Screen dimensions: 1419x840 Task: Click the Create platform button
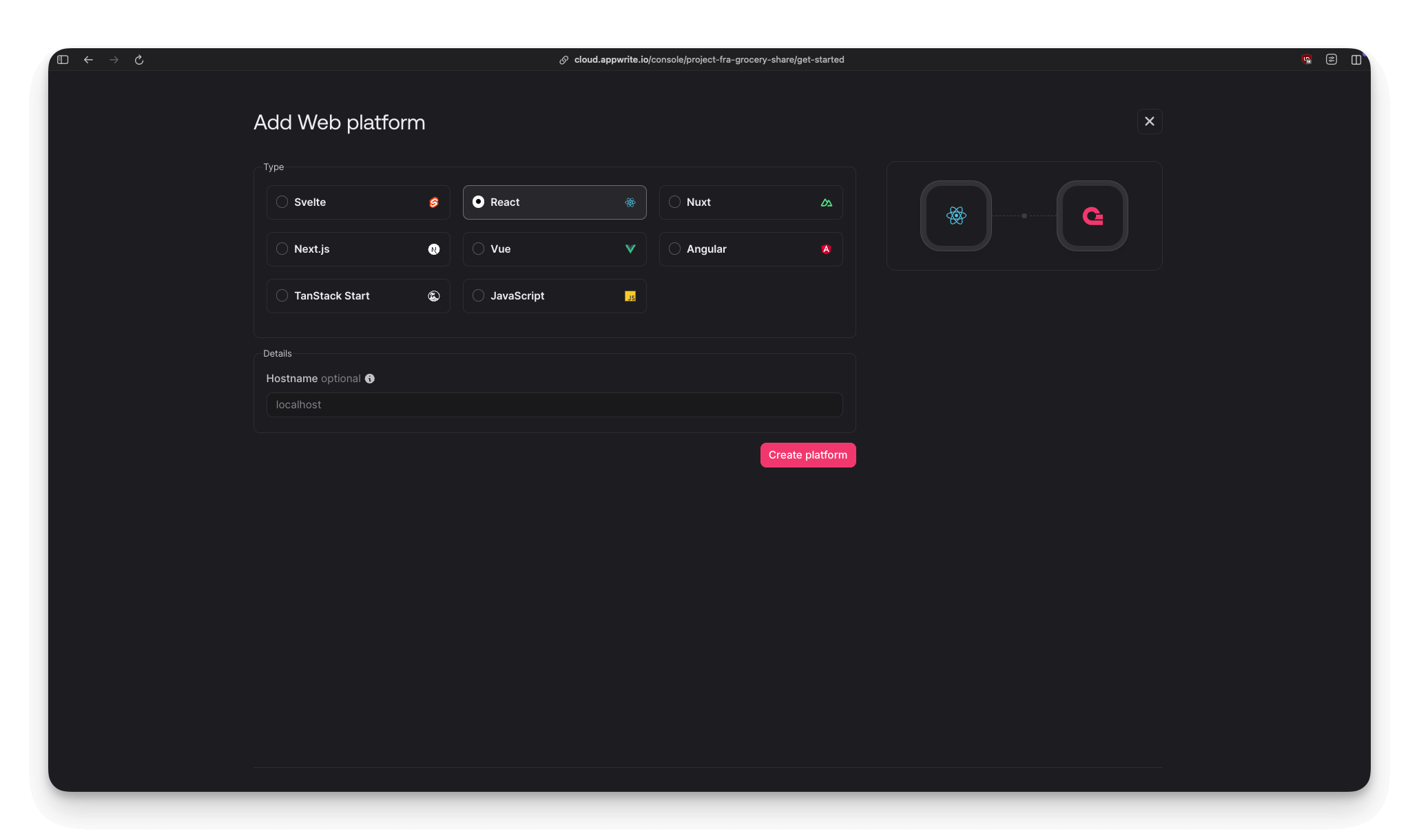pos(807,454)
